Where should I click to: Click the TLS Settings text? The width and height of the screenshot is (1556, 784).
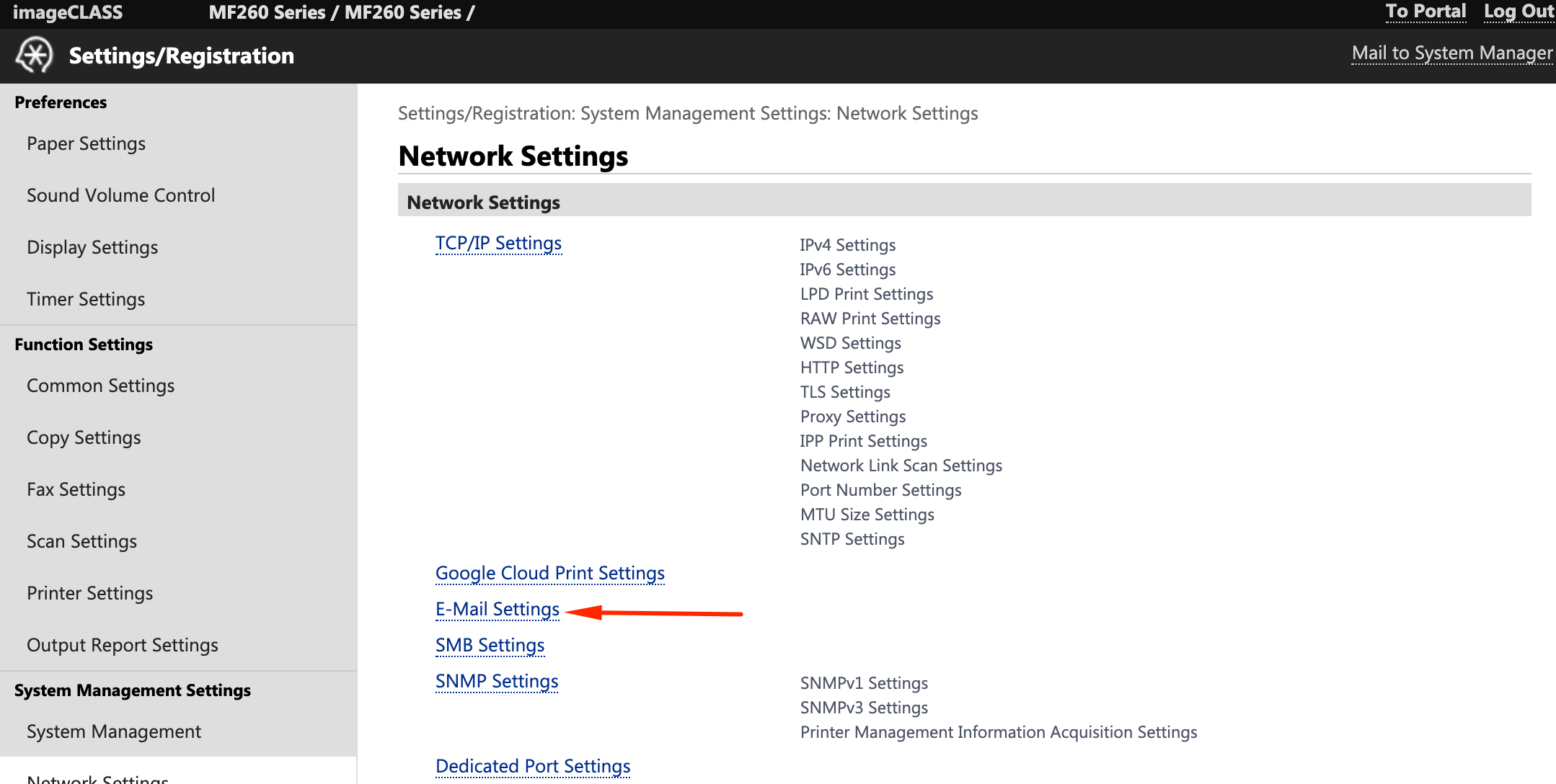[x=845, y=392]
